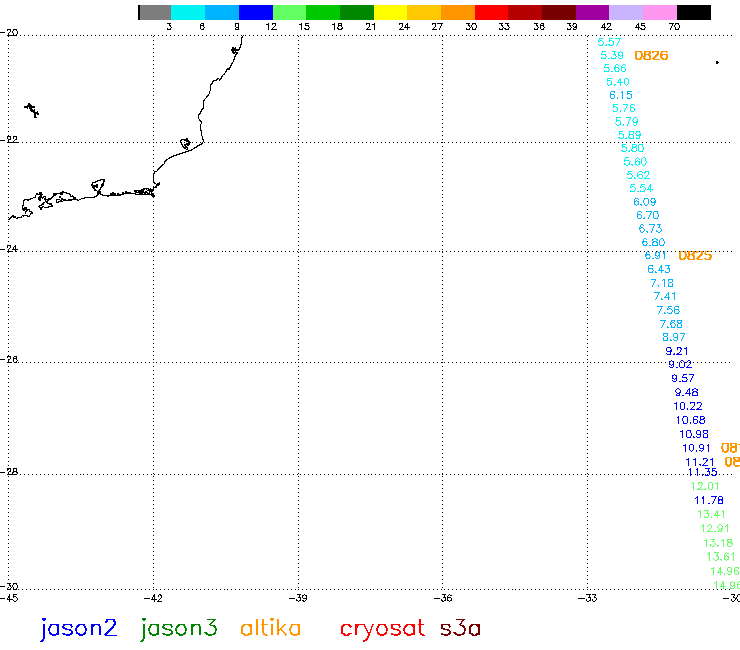The width and height of the screenshot is (740, 650).
Task: Click the green 13.41 value
Action: [712, 515]
